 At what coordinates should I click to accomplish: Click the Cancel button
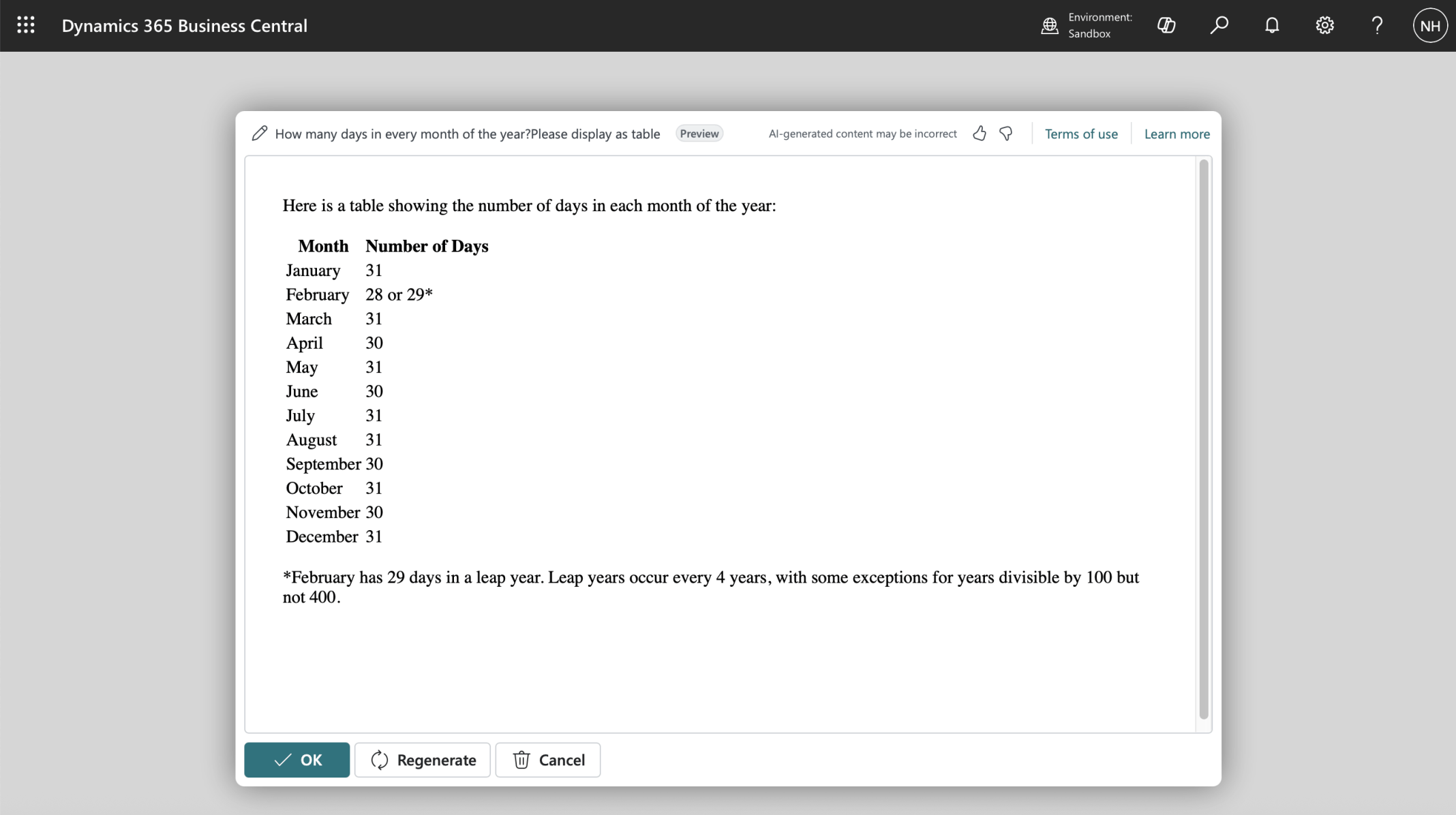click(x=548, y=760)
